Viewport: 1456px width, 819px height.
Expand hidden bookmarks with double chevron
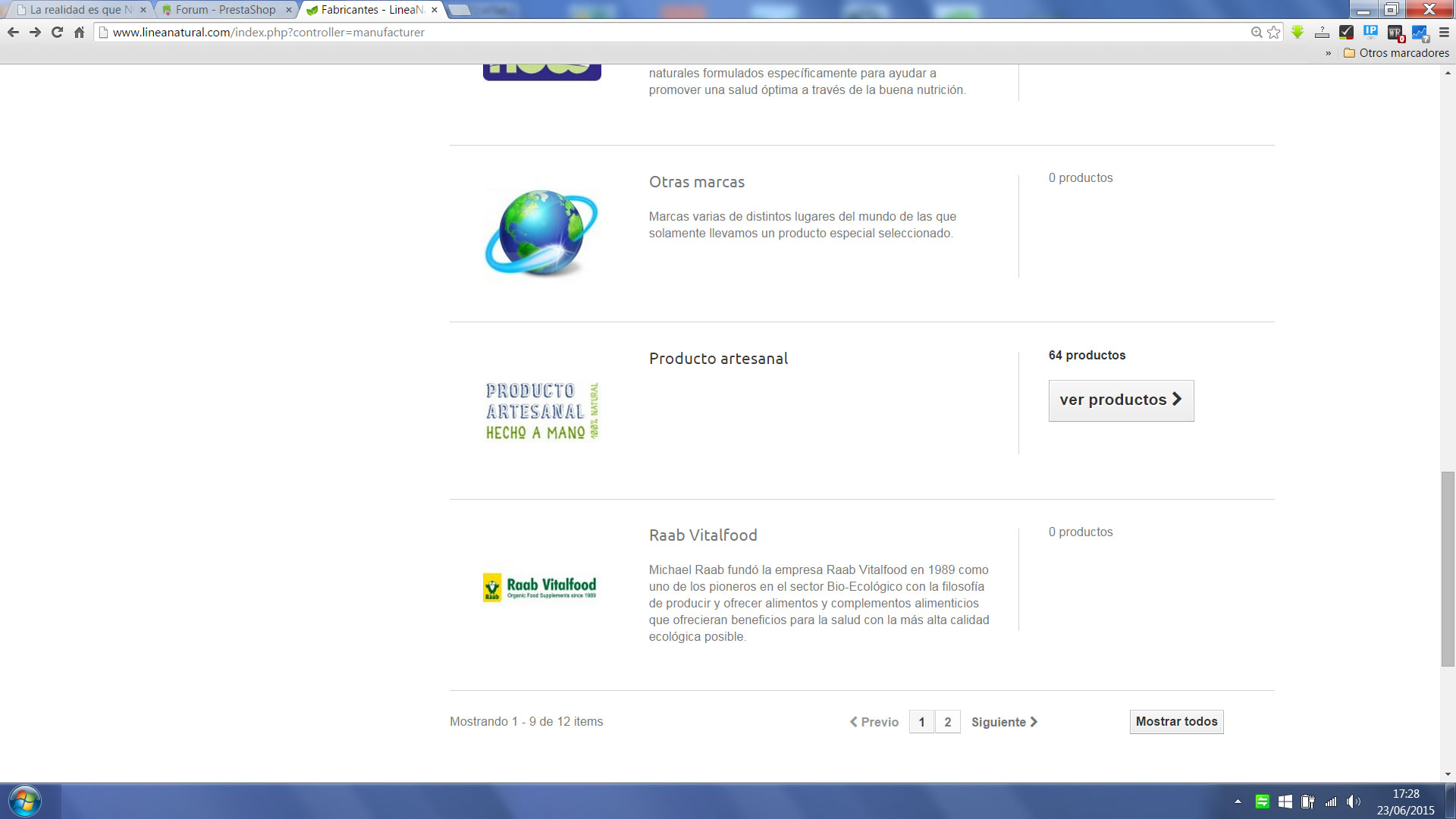[x=1328, y=53]
